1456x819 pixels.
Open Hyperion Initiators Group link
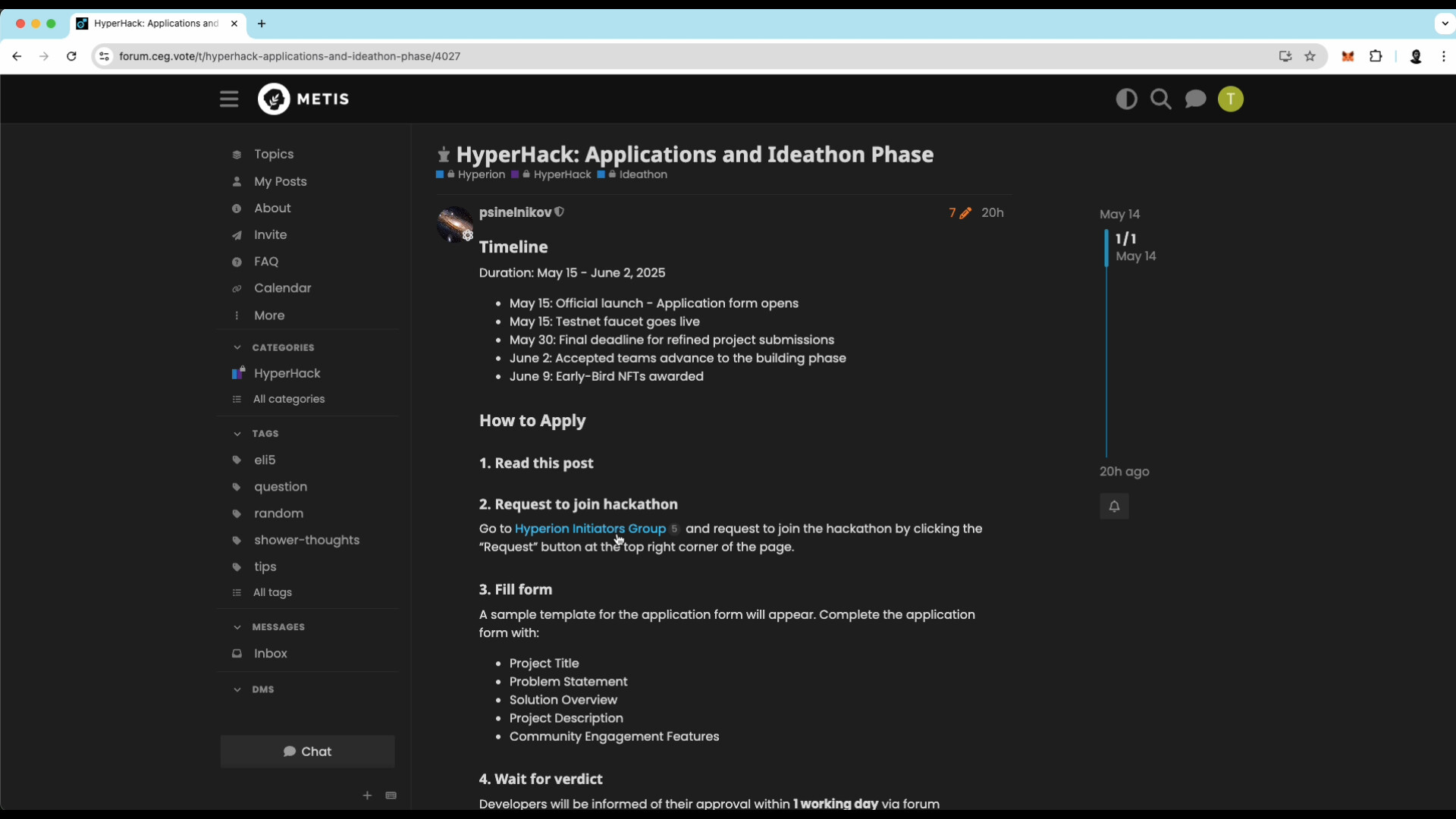[590, 529]
